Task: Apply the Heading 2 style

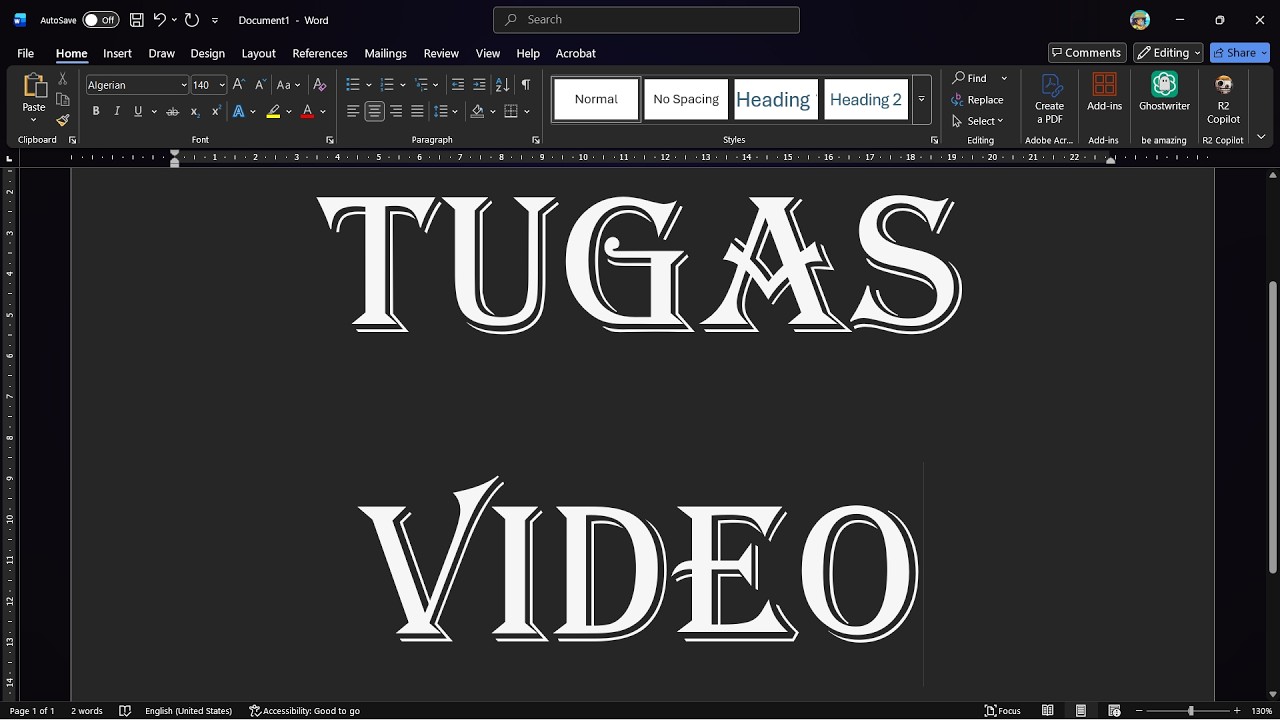Action: [866, 99]
